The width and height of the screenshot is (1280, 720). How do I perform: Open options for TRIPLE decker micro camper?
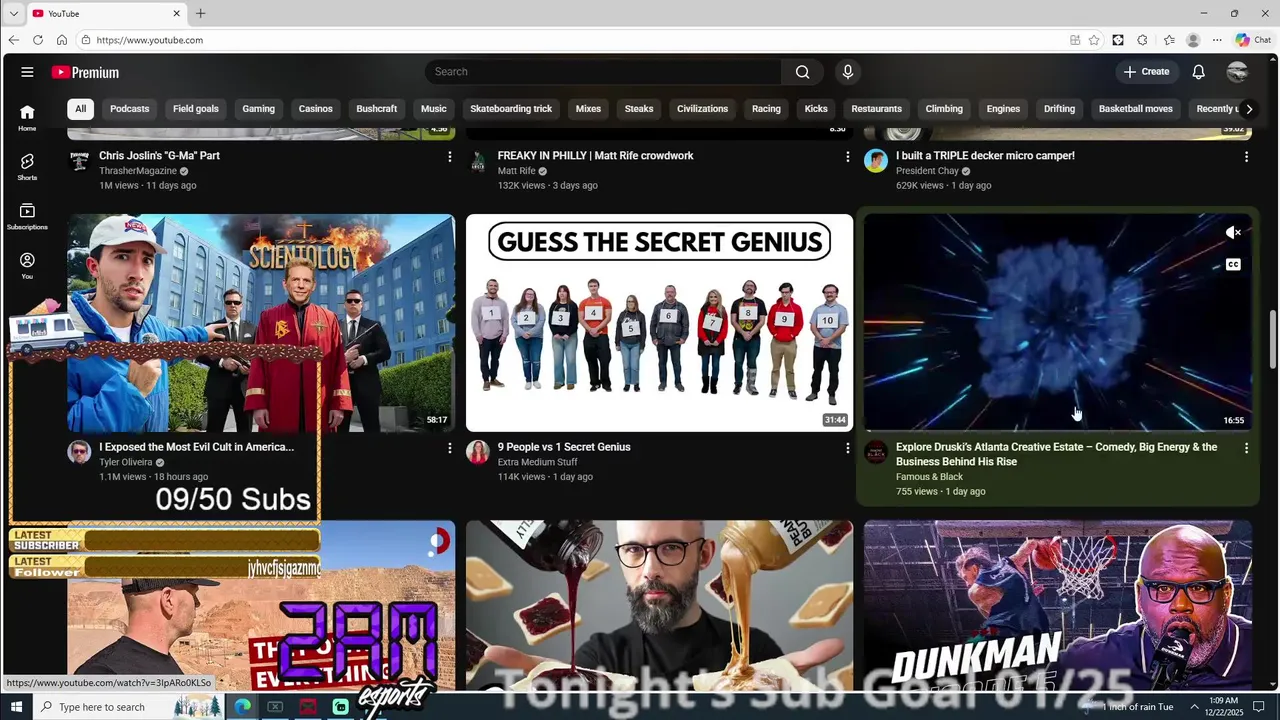coord(1246,157)
